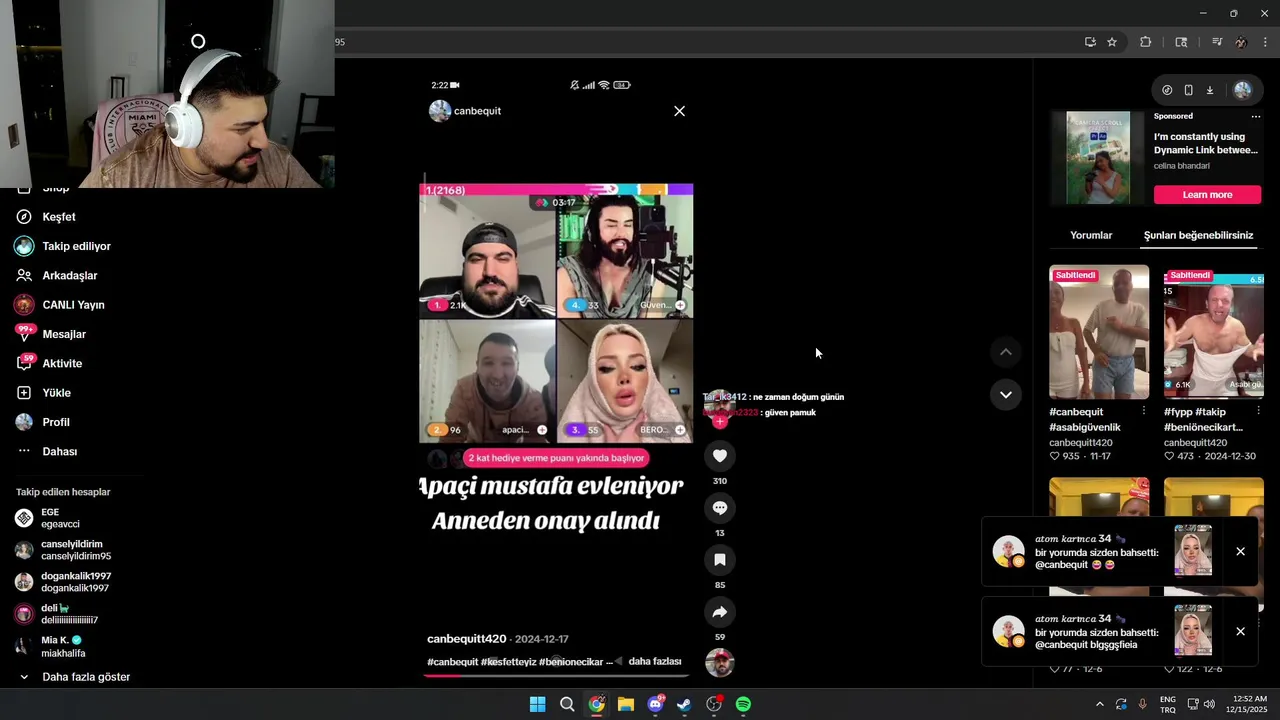Select Yükle upload option
1280x720 pixels.
click(x=44, y=393)
